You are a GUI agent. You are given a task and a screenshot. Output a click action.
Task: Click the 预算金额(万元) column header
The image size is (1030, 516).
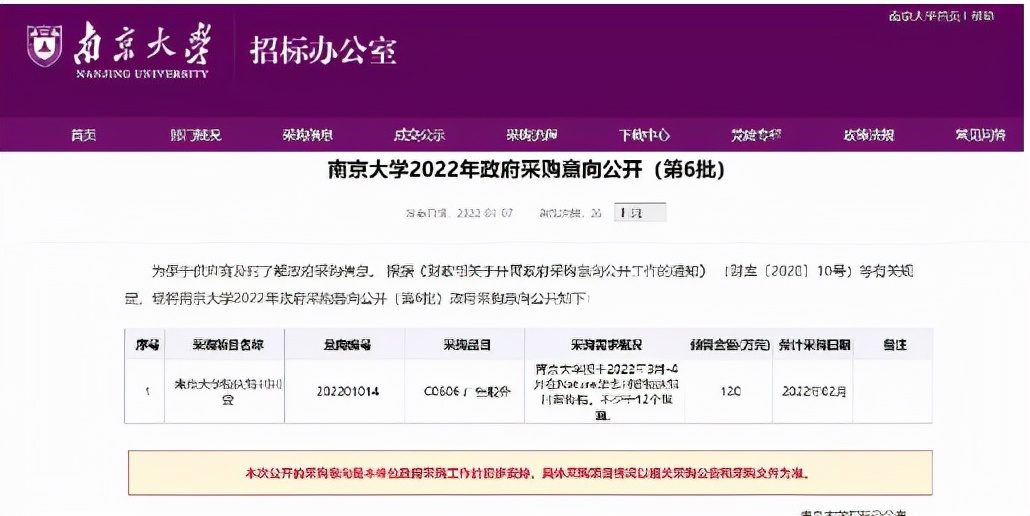pos(730,345)
